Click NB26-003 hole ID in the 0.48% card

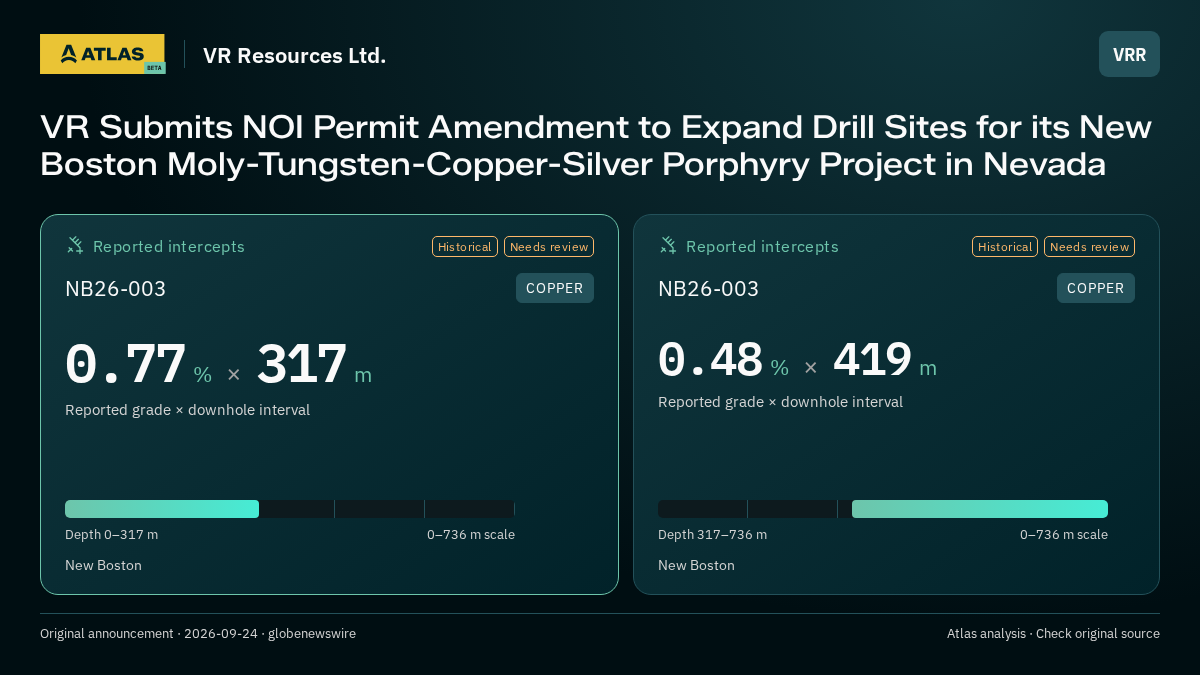coord(708,289)
